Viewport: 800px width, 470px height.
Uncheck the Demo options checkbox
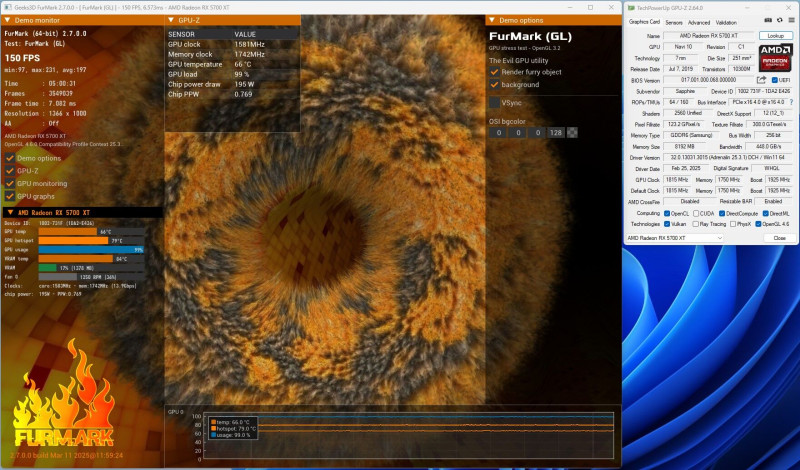(10, 158)
